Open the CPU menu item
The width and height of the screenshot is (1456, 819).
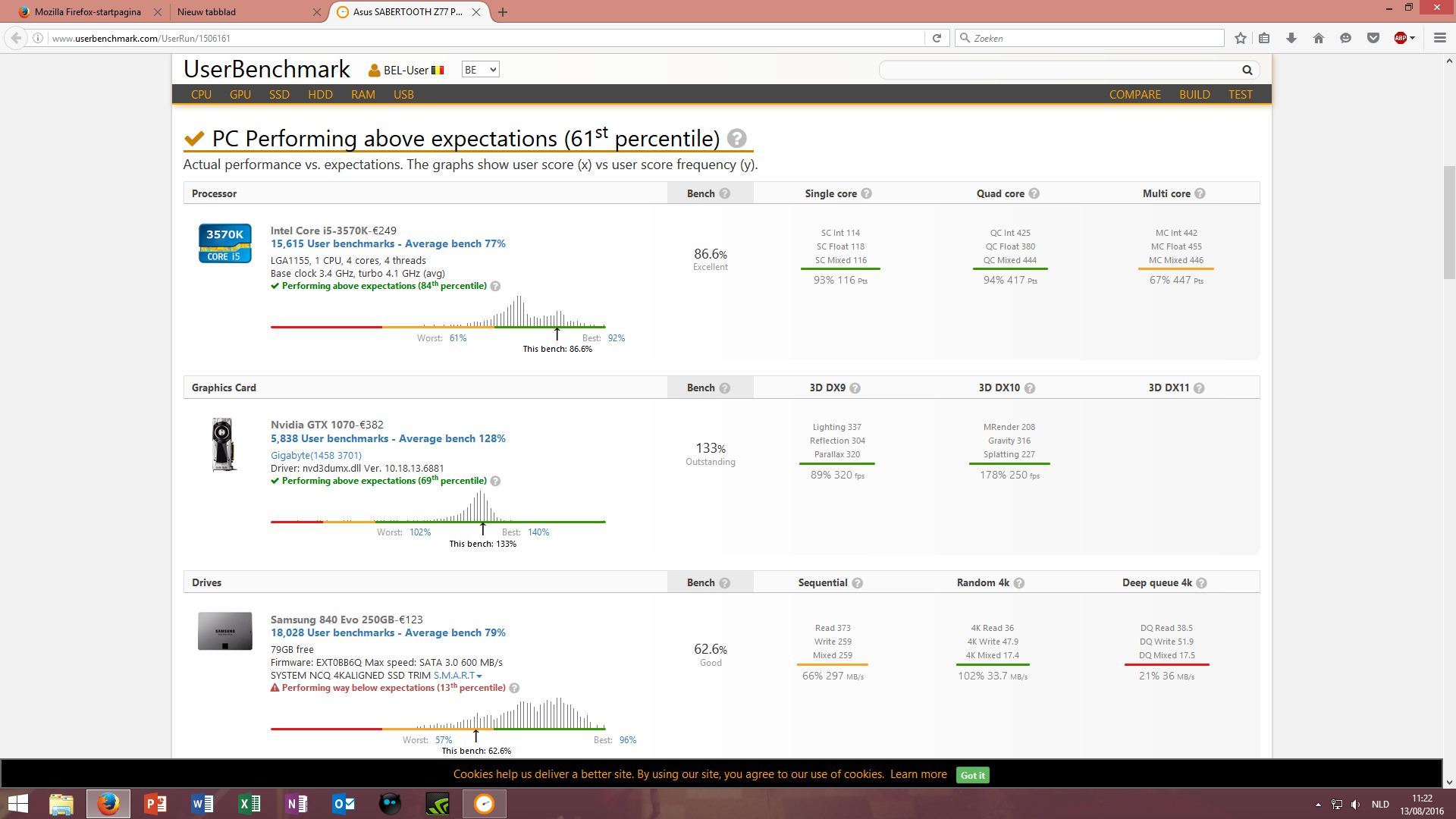tap(201, 94)
